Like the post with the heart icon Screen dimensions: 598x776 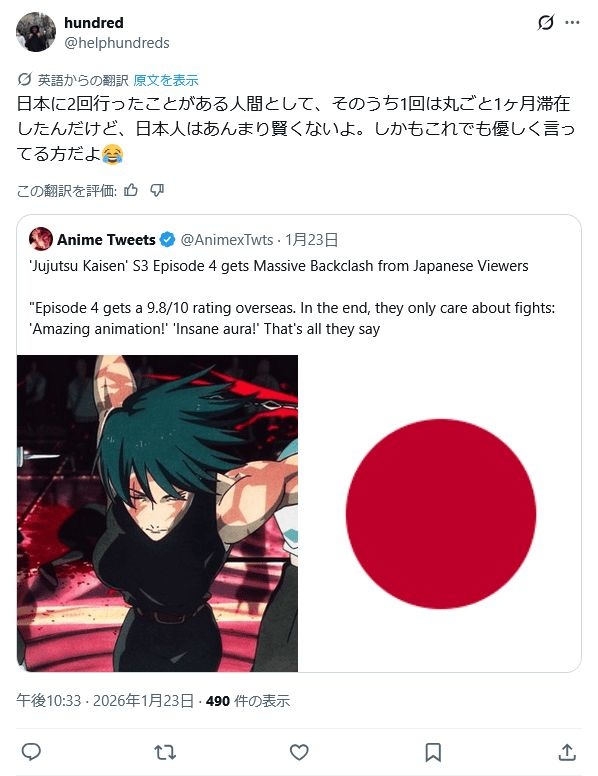(299, 752)
